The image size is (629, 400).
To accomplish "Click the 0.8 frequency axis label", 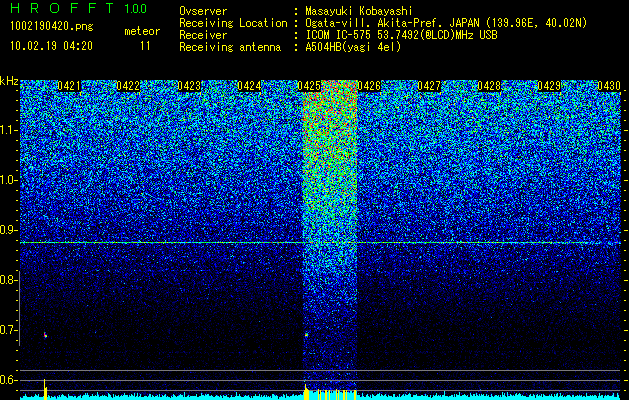I will [x=8, y=280].
